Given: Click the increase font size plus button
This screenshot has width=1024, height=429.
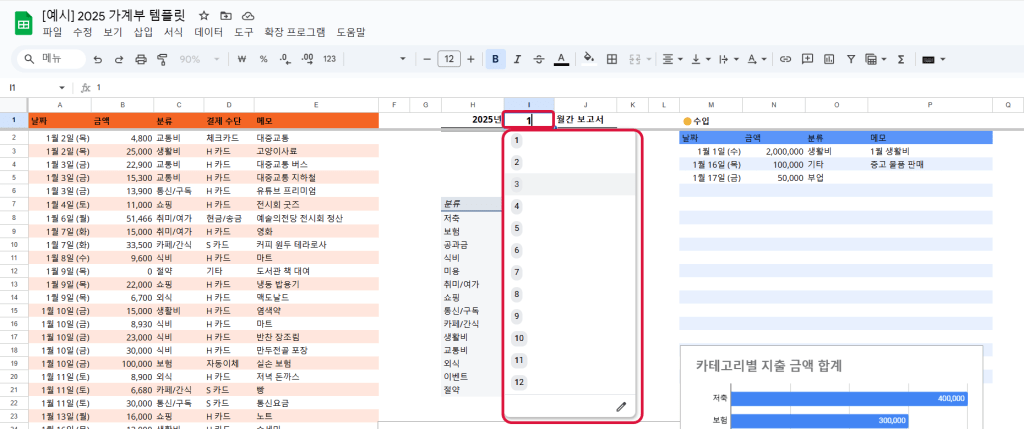Looking at the screenshot, I should coord(471,59).
